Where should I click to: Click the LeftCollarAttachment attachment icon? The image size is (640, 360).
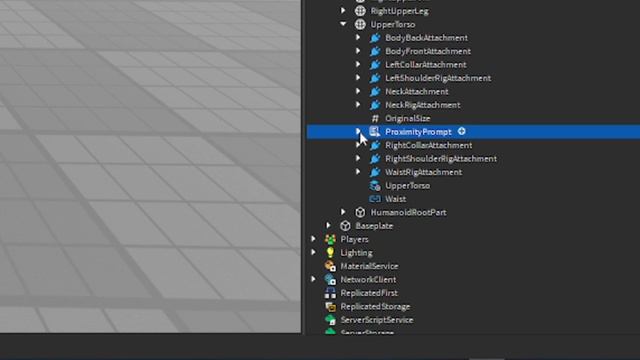(x=375, y=65)
